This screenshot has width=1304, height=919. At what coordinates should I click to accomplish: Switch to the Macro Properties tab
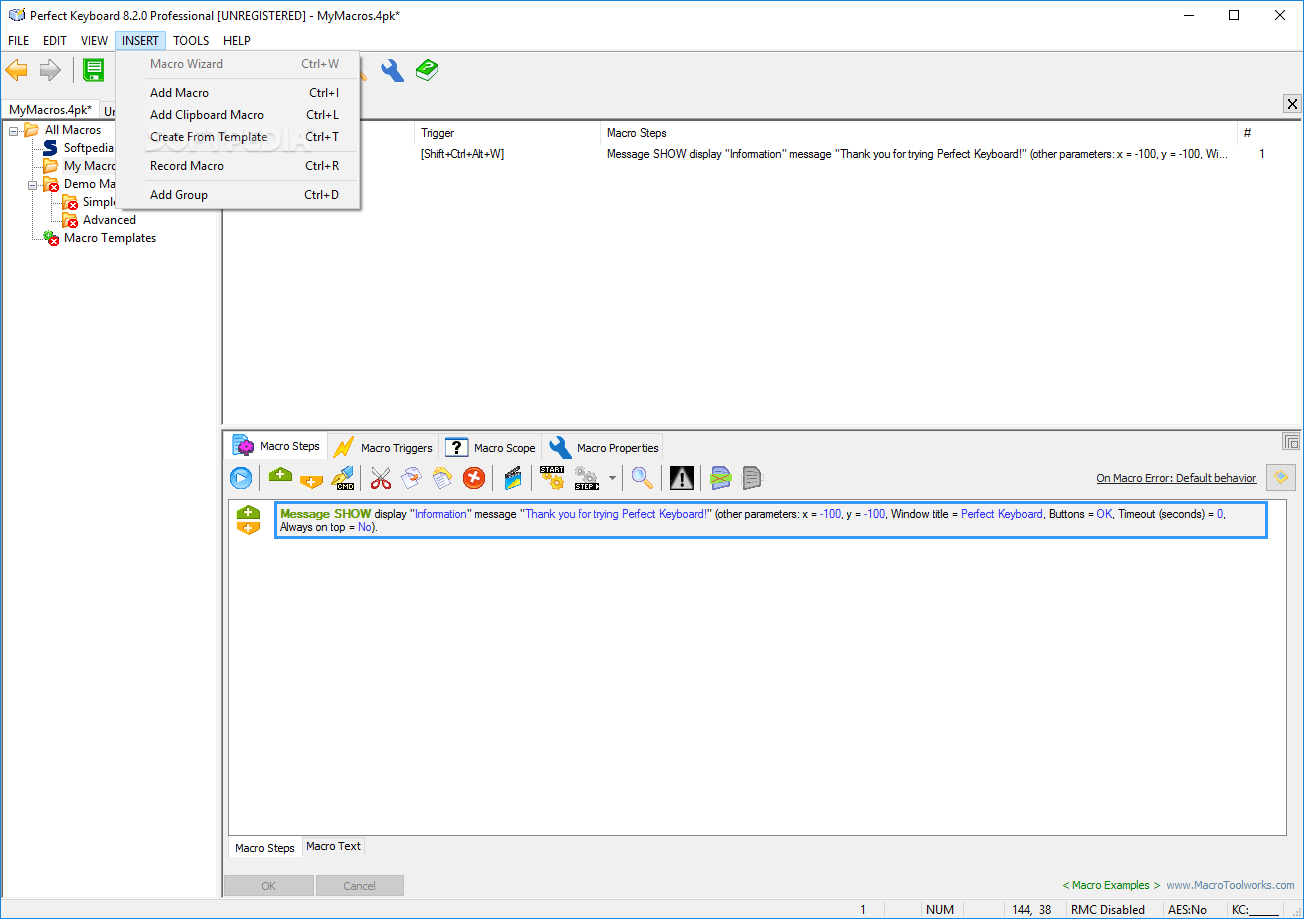604,447
